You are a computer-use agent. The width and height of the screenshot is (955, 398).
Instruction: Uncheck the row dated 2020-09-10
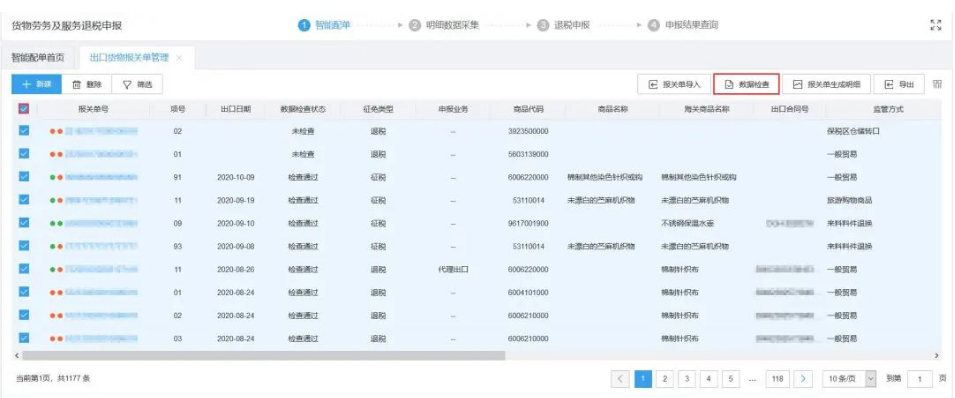point(24,222)
